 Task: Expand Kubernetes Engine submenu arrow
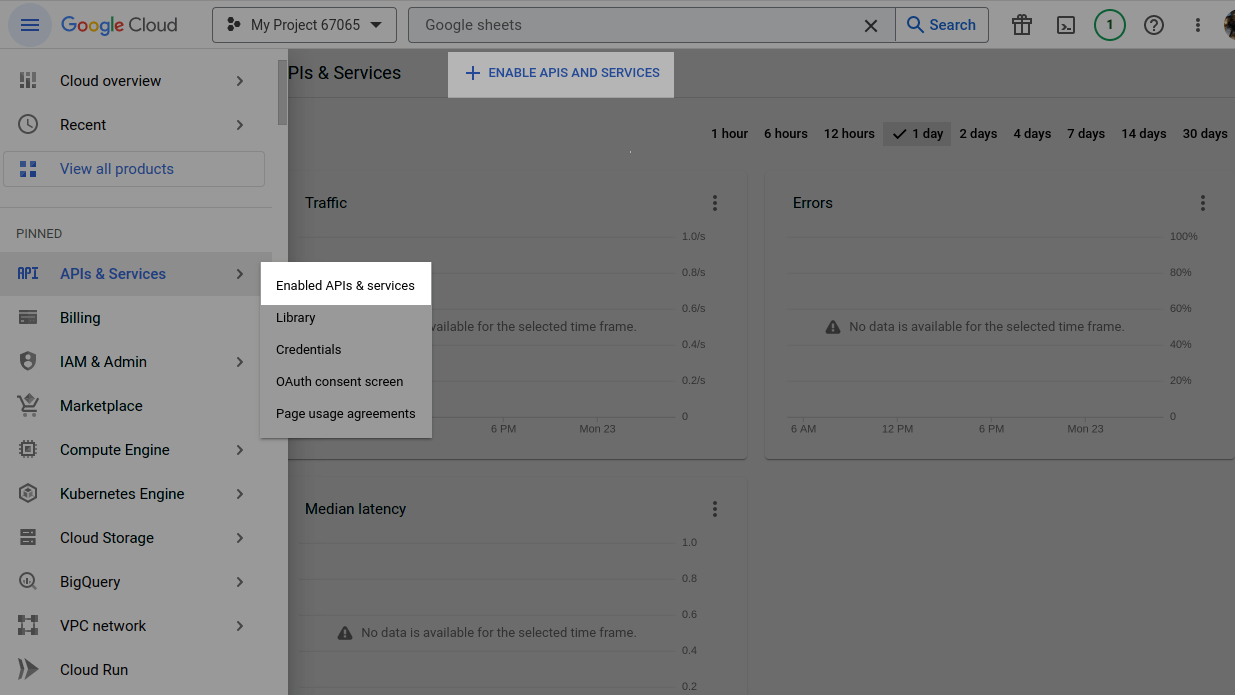tap(240, 494)
